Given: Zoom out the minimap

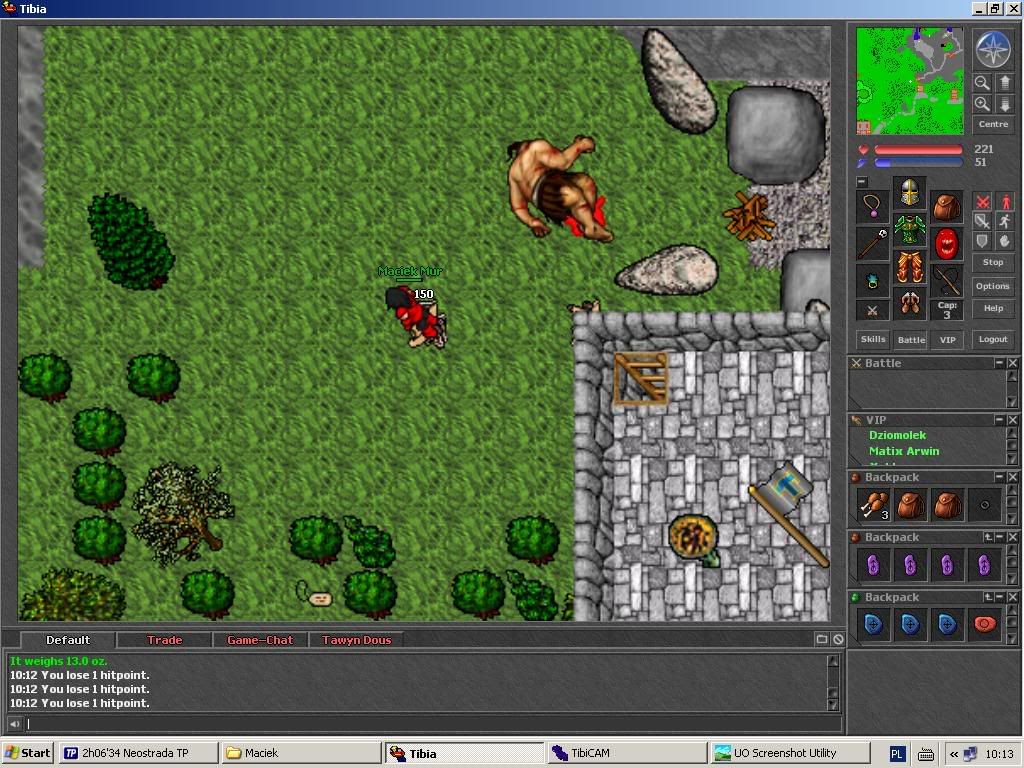Looking at the screenshot, I should pyautogui.click(x=982, y=83).
